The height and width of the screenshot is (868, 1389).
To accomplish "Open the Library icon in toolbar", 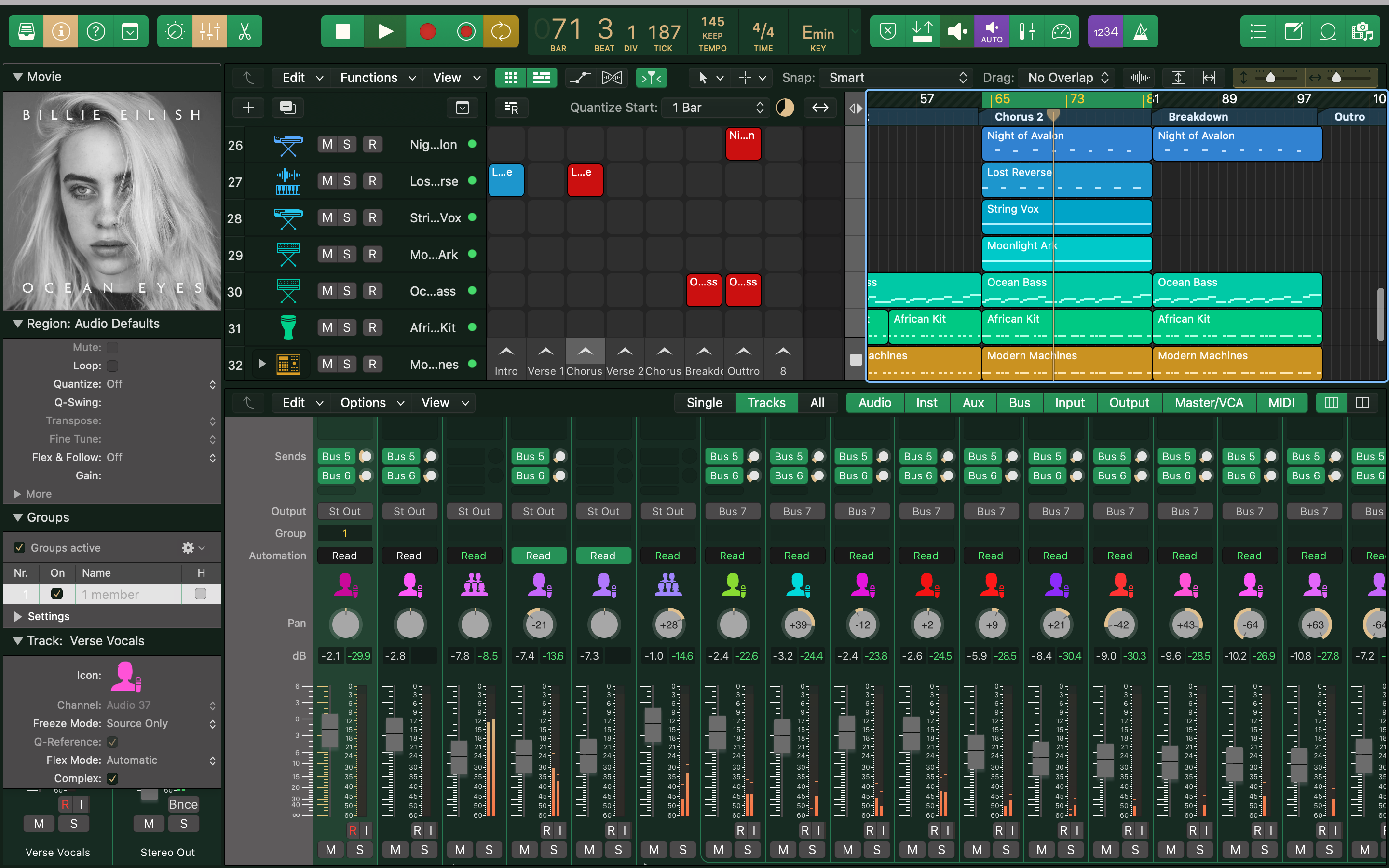I will [x=26, y=31].
